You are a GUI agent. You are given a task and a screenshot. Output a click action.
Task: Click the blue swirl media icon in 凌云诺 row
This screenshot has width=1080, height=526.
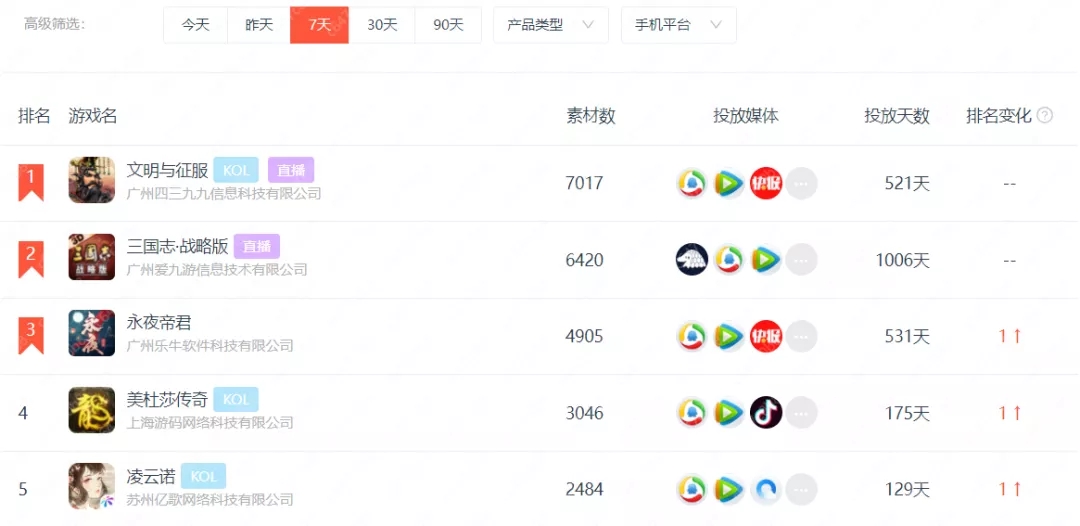[766, 490]
